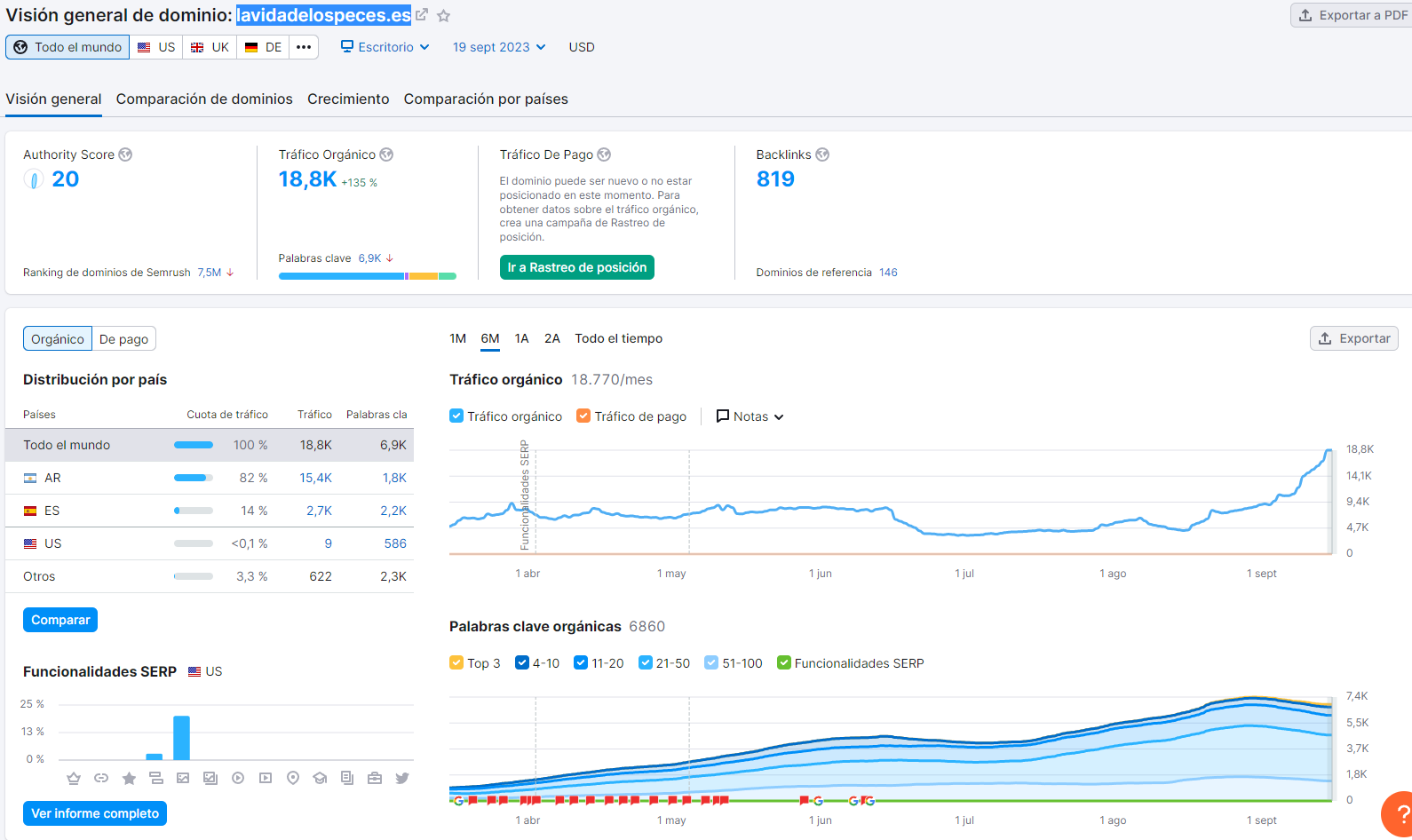Click the AR traffic share bar

tap(194, 478)
